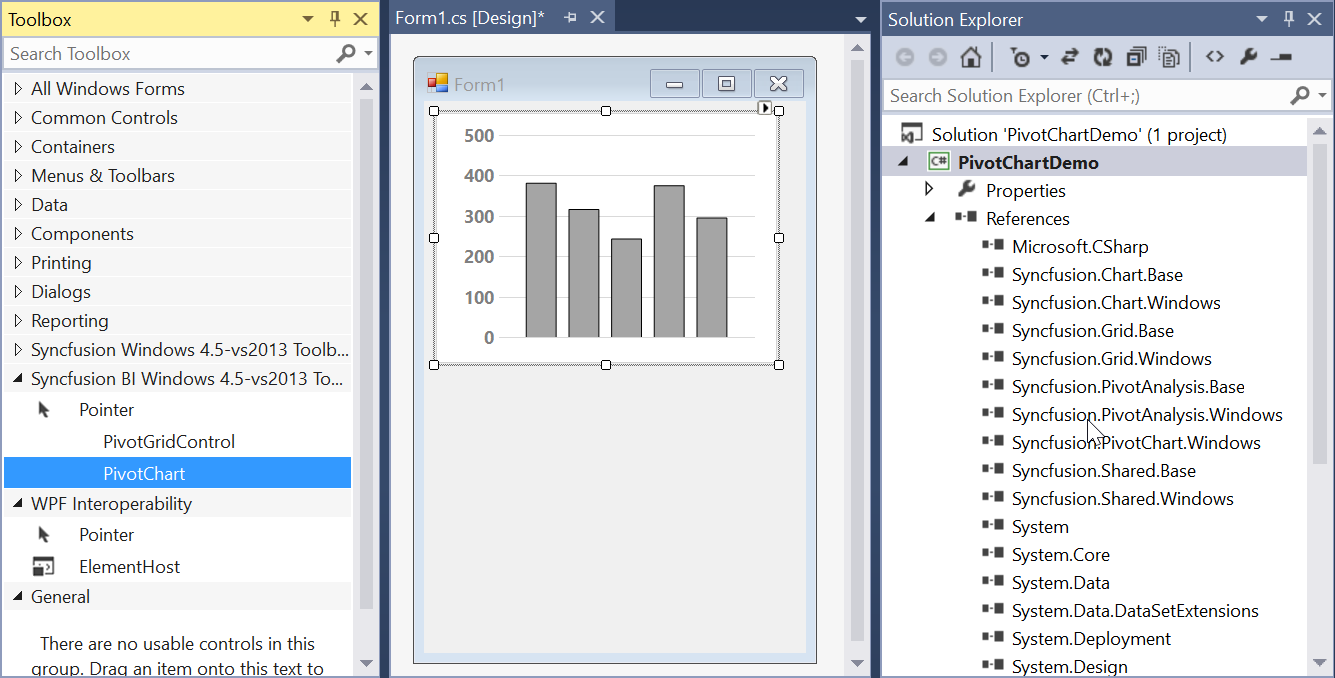Select Syncfusion.Chart.Base reference
1335x678 pixels.
pos(1097,274)
